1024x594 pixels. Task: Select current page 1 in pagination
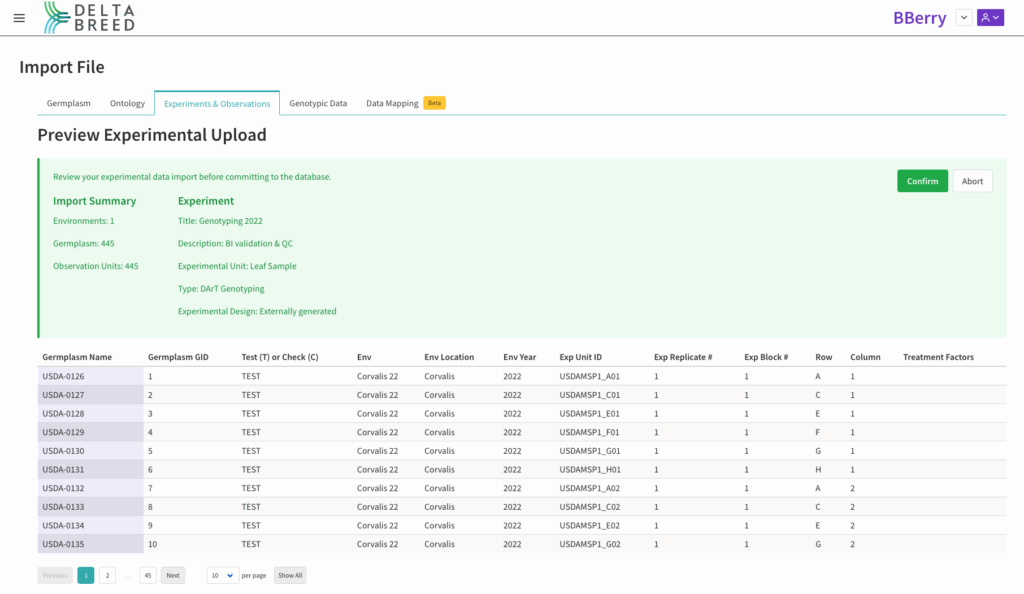pyautogui.click(x=86, y=575)
